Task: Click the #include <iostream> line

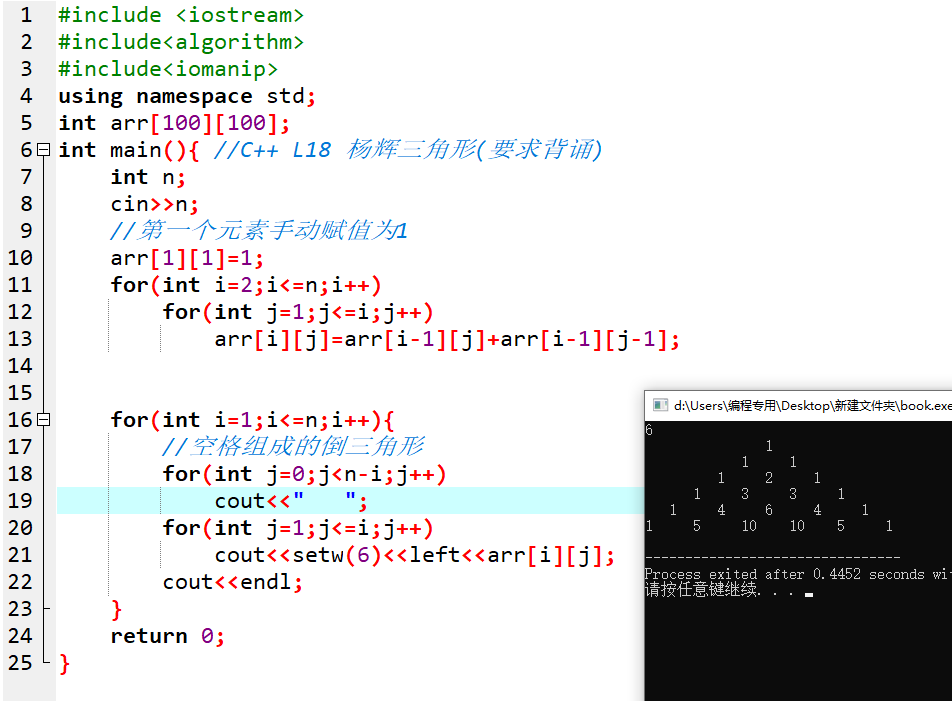Action: 180,15
